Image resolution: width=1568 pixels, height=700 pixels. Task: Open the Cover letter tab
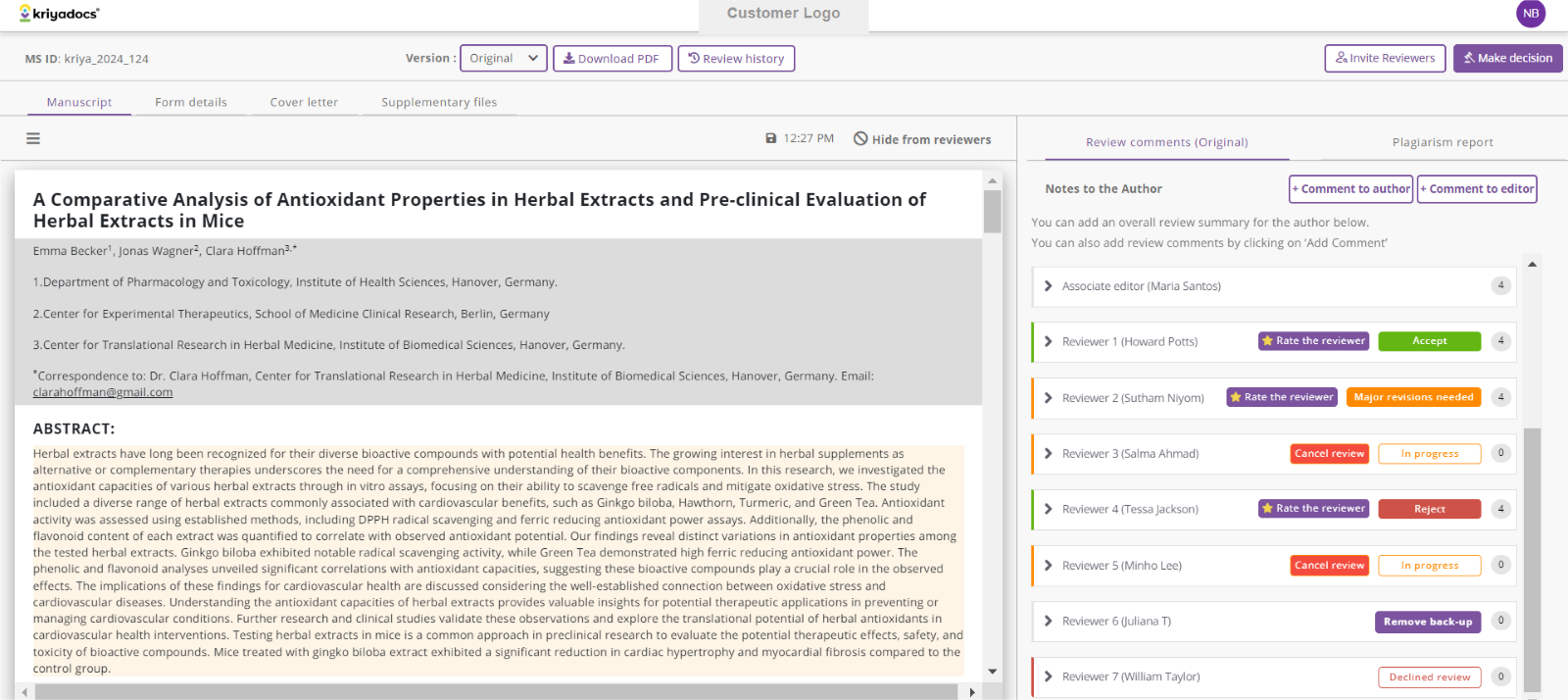point(304,102)
